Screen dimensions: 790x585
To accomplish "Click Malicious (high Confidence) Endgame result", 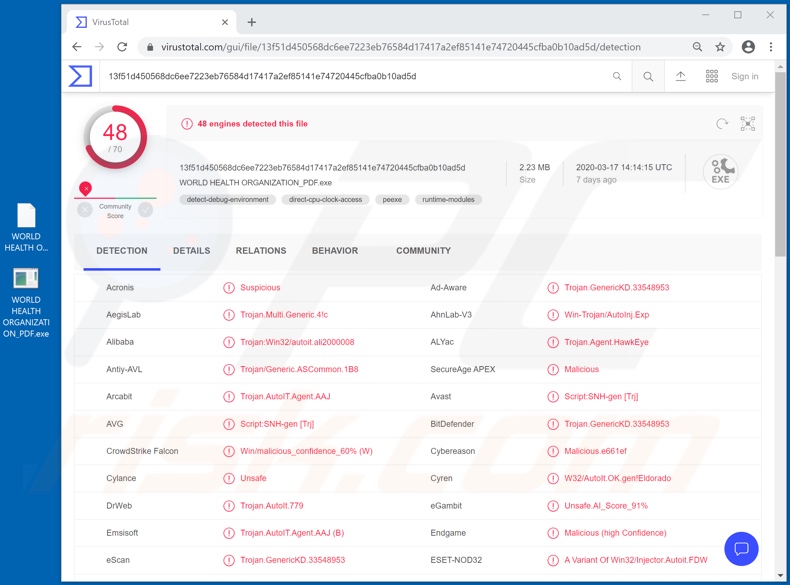I will pyautogui.click(x=615, y=533).
